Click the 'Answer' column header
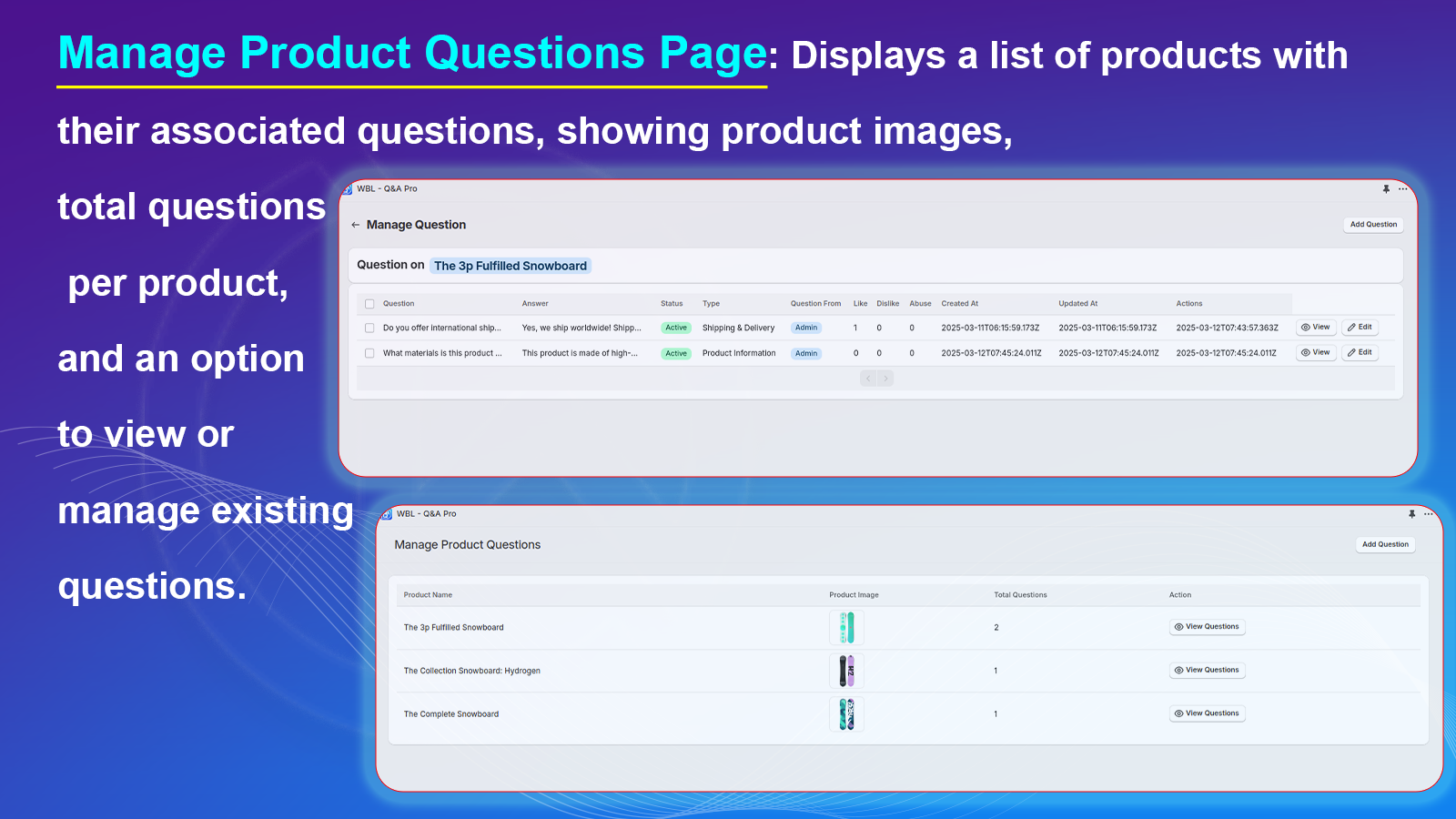Viewport: 1456px width, 819px height. 535,304
